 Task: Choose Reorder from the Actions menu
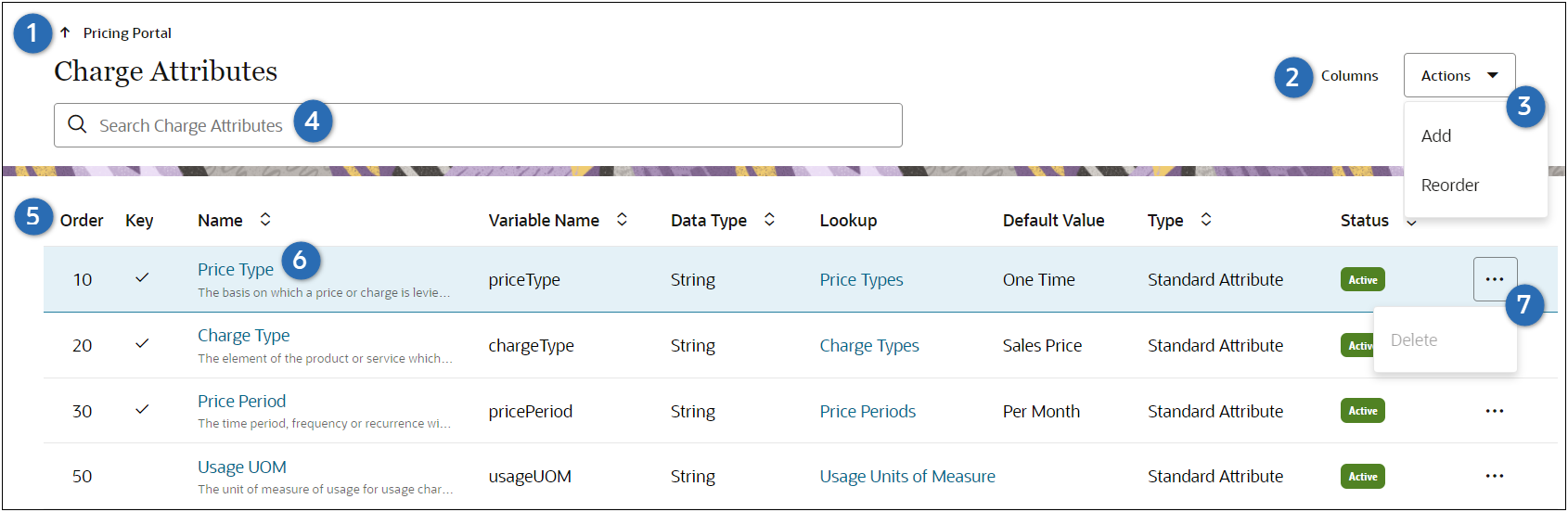[1450, 185]
